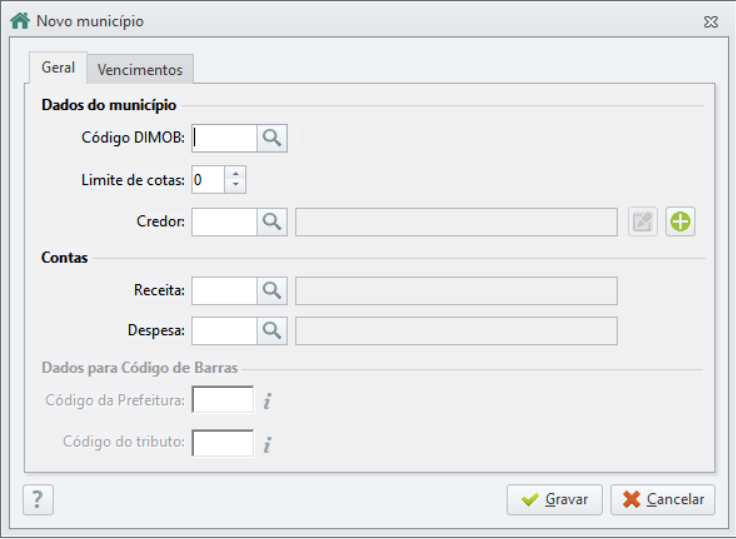Viewport: 736px width, 539px height.
Task: Show info for Código do tributo
Action: (x=267, y=444)
